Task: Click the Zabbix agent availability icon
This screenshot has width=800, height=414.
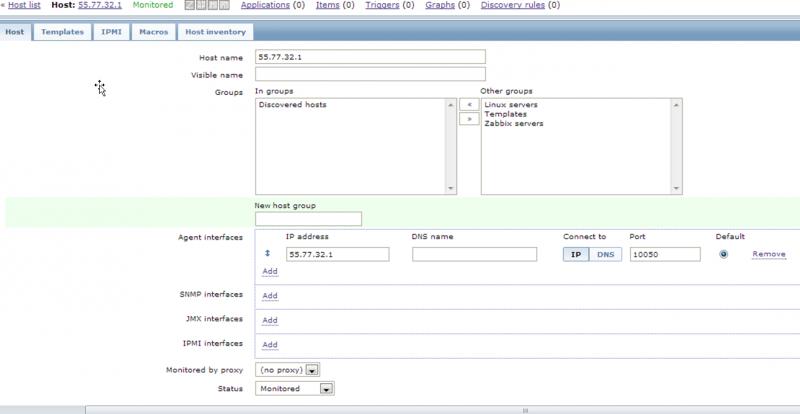Action: pos(189,5)
